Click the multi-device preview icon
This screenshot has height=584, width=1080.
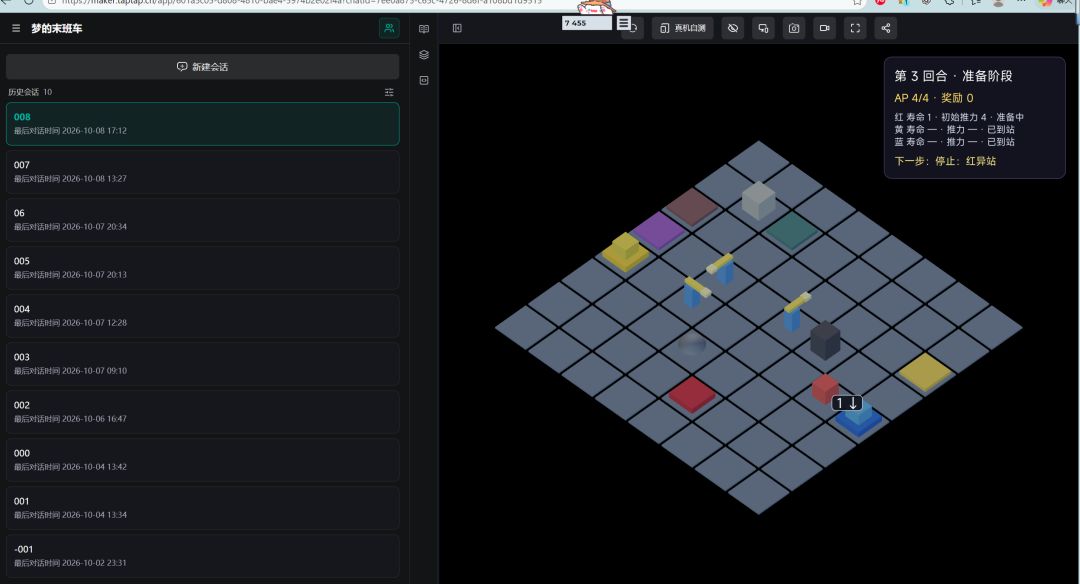pyautogui.click(x=763, y=28)
